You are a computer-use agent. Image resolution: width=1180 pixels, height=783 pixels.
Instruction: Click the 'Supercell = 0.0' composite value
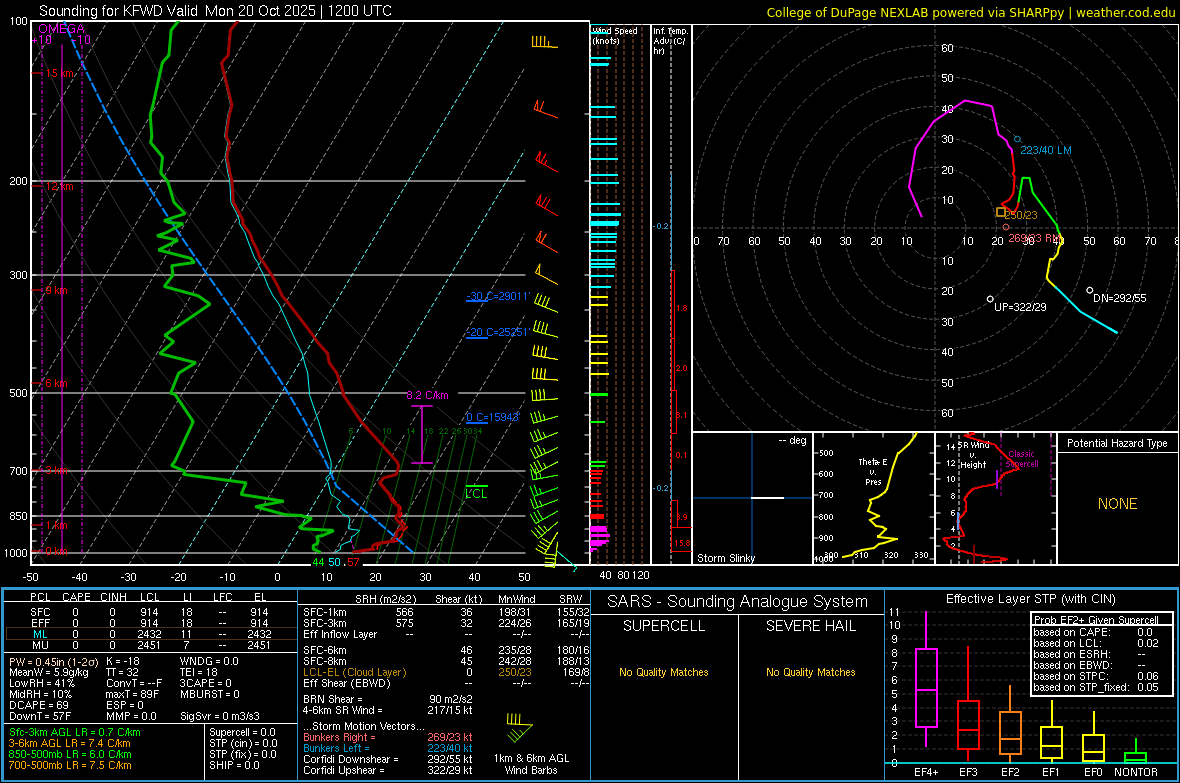[x=242, y=733]
